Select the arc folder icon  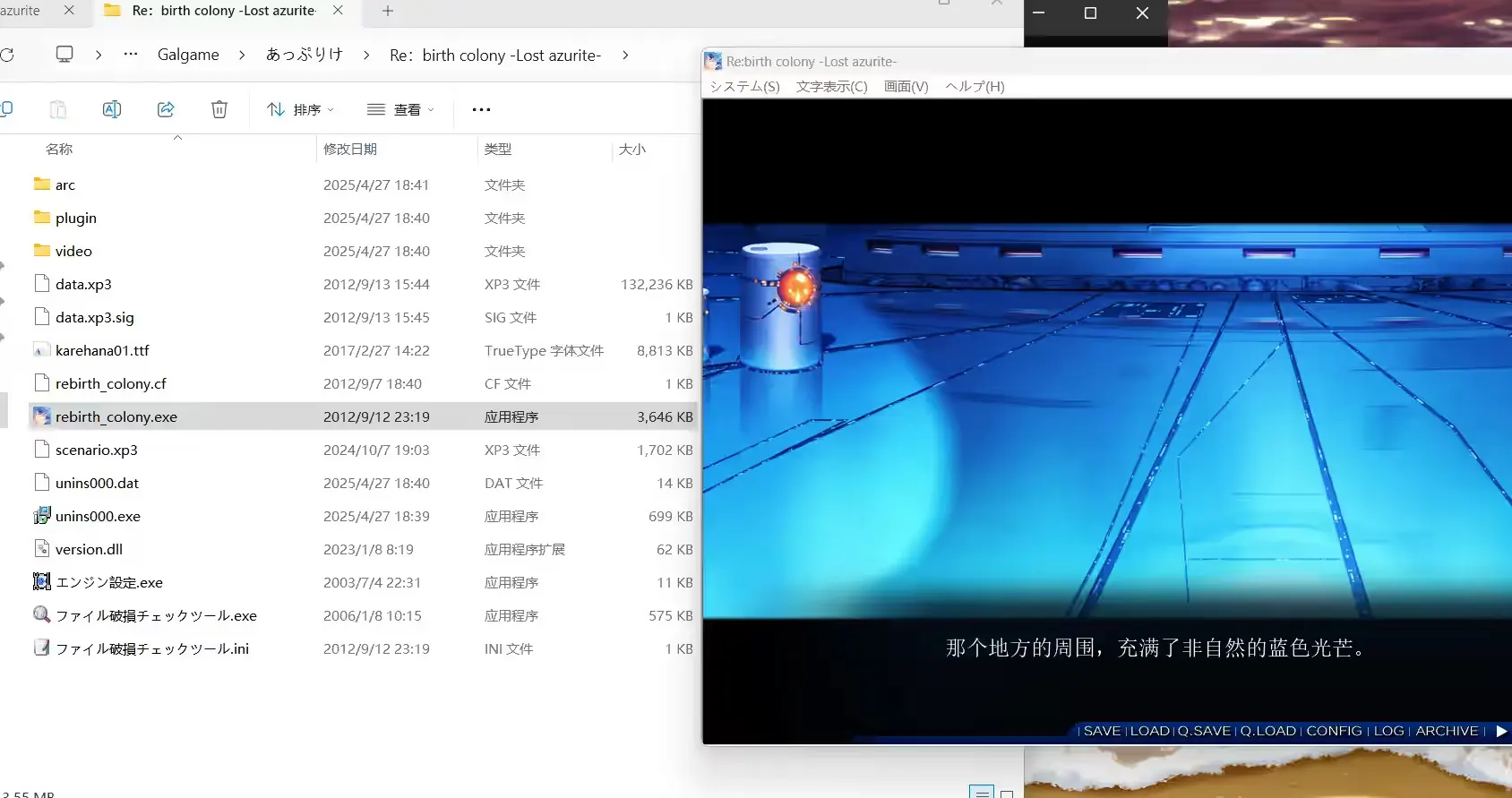42,184
